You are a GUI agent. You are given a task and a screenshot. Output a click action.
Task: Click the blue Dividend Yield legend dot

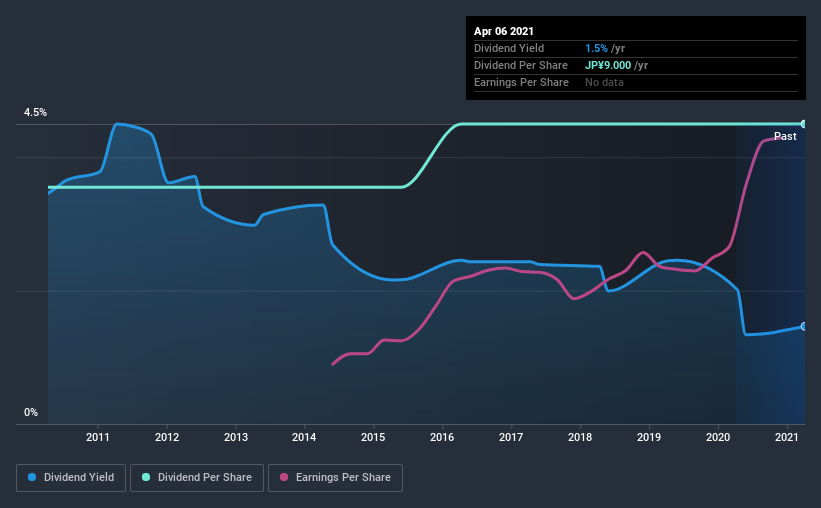pyautogui.click(x=32, y=477)
